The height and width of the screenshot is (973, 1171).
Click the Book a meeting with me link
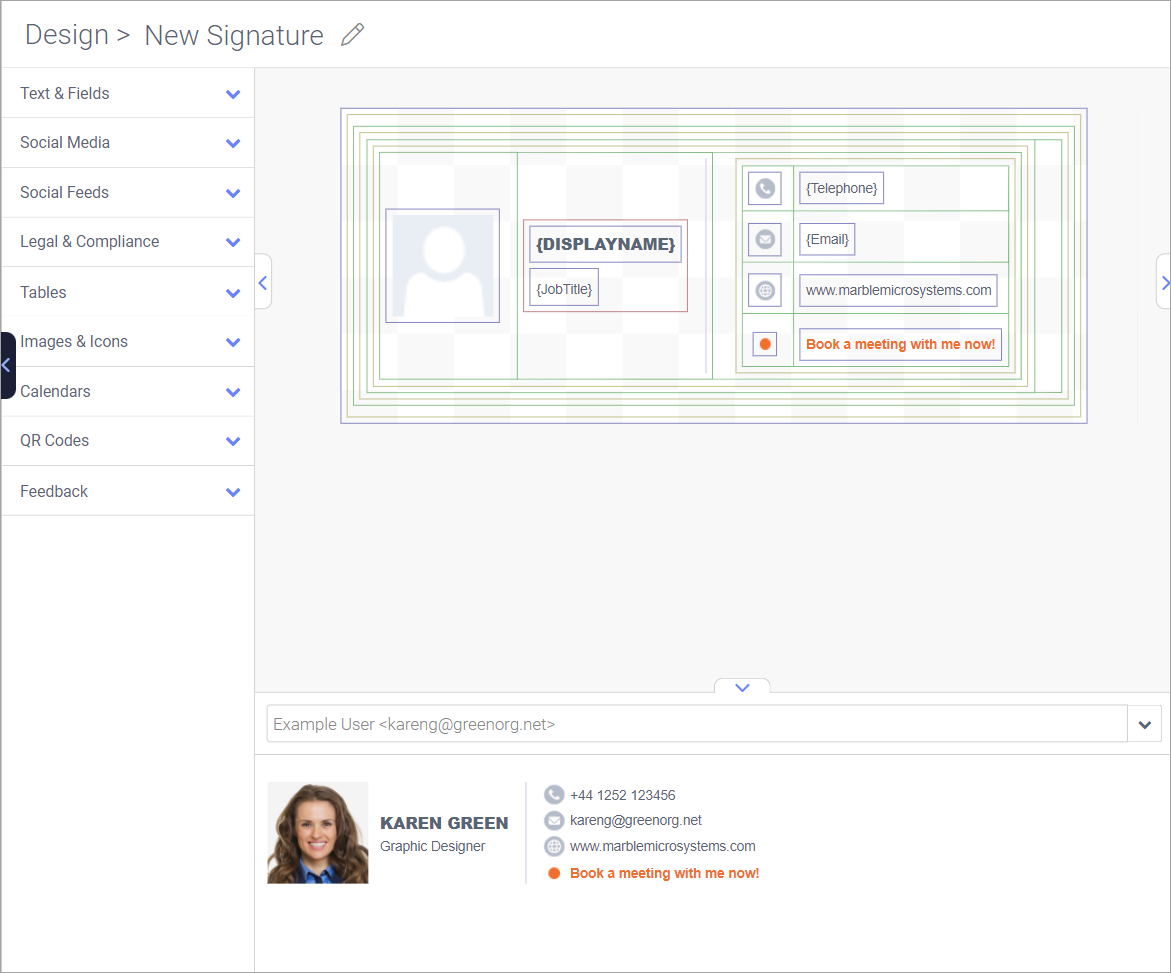pos(664,872)
